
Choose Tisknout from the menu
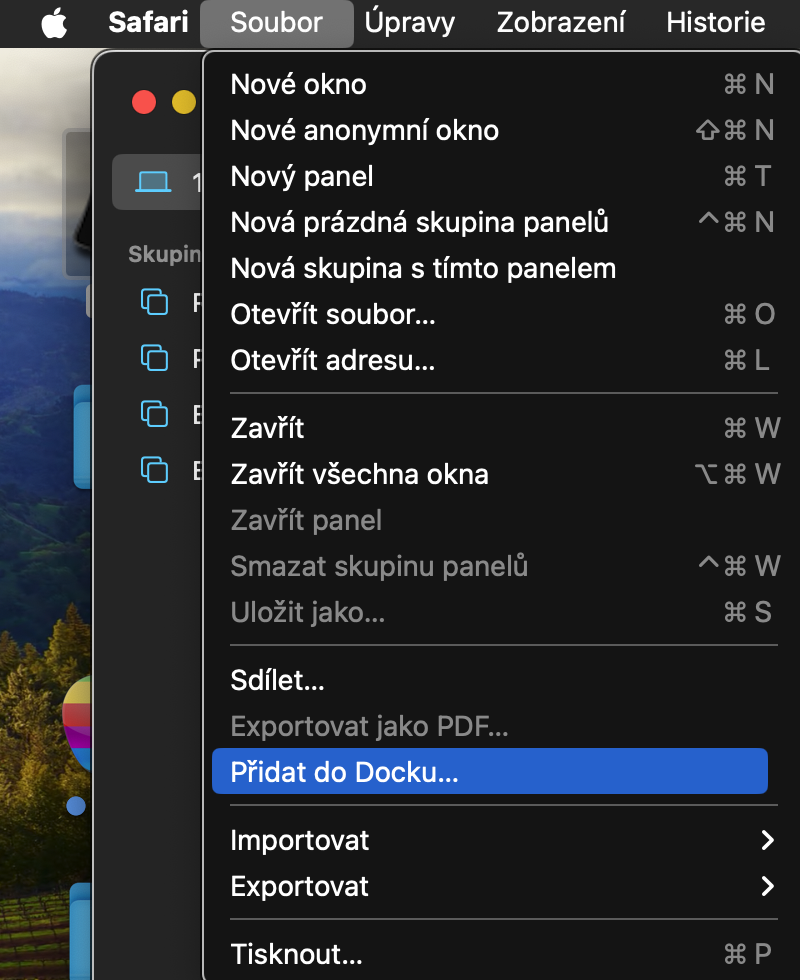pyautogui.click(x=296, y=954)
